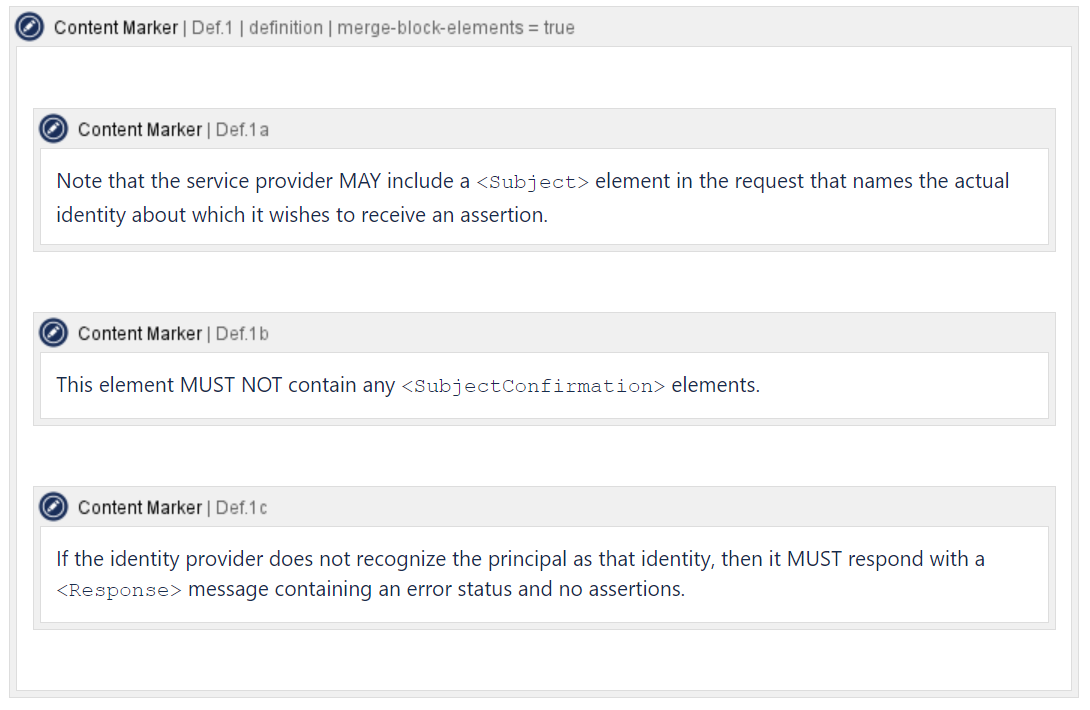Viewport: 1090px width, 710px height.
Task: Click the Def.1b Content Marker pencil icon
Action: (x=53, y=333)
